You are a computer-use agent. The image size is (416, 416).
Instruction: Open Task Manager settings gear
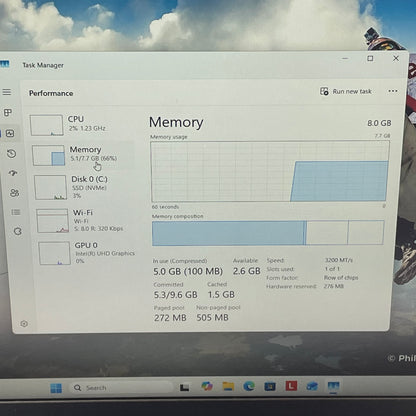24,323
